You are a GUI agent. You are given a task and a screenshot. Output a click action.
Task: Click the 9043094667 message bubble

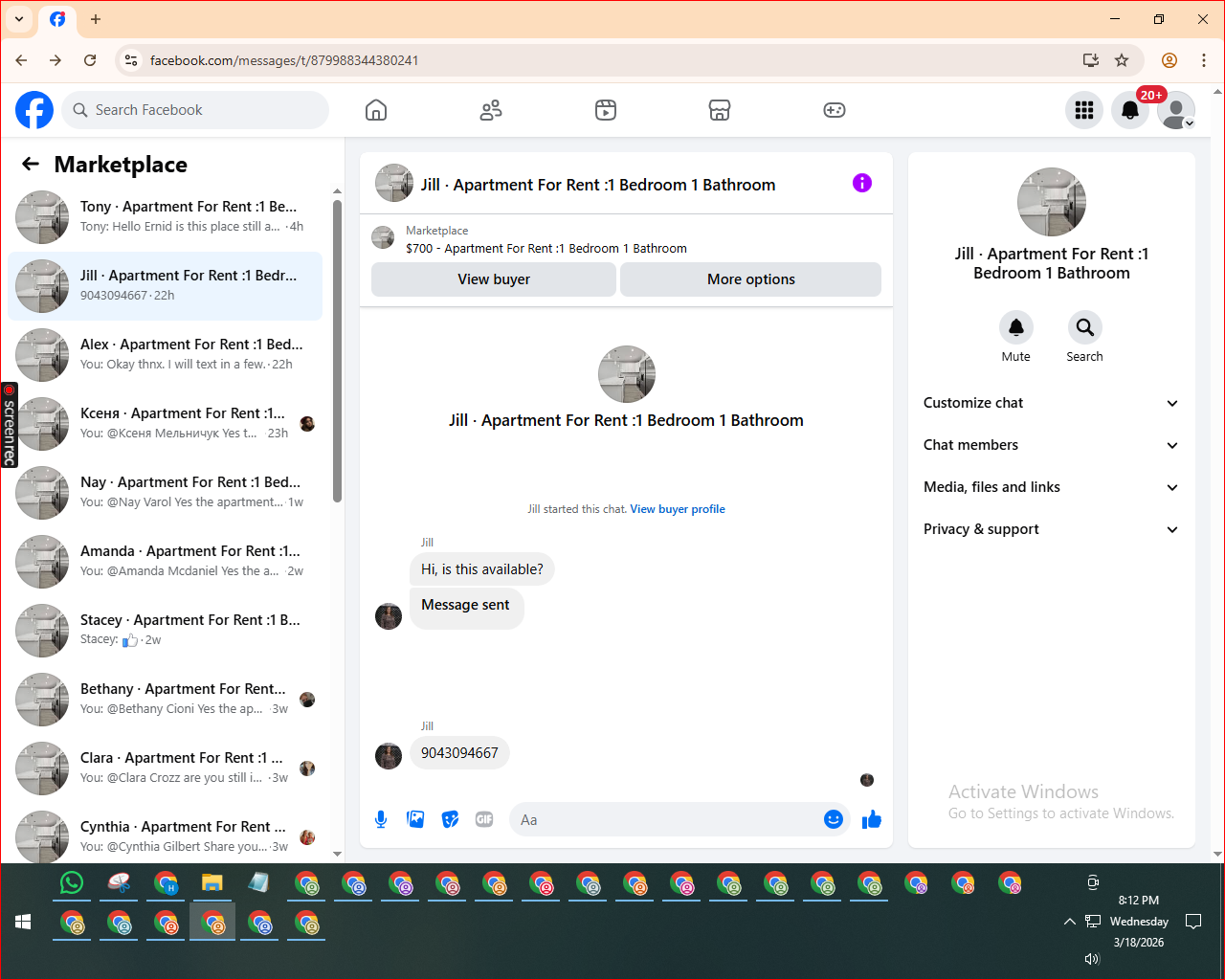[459, 753]
